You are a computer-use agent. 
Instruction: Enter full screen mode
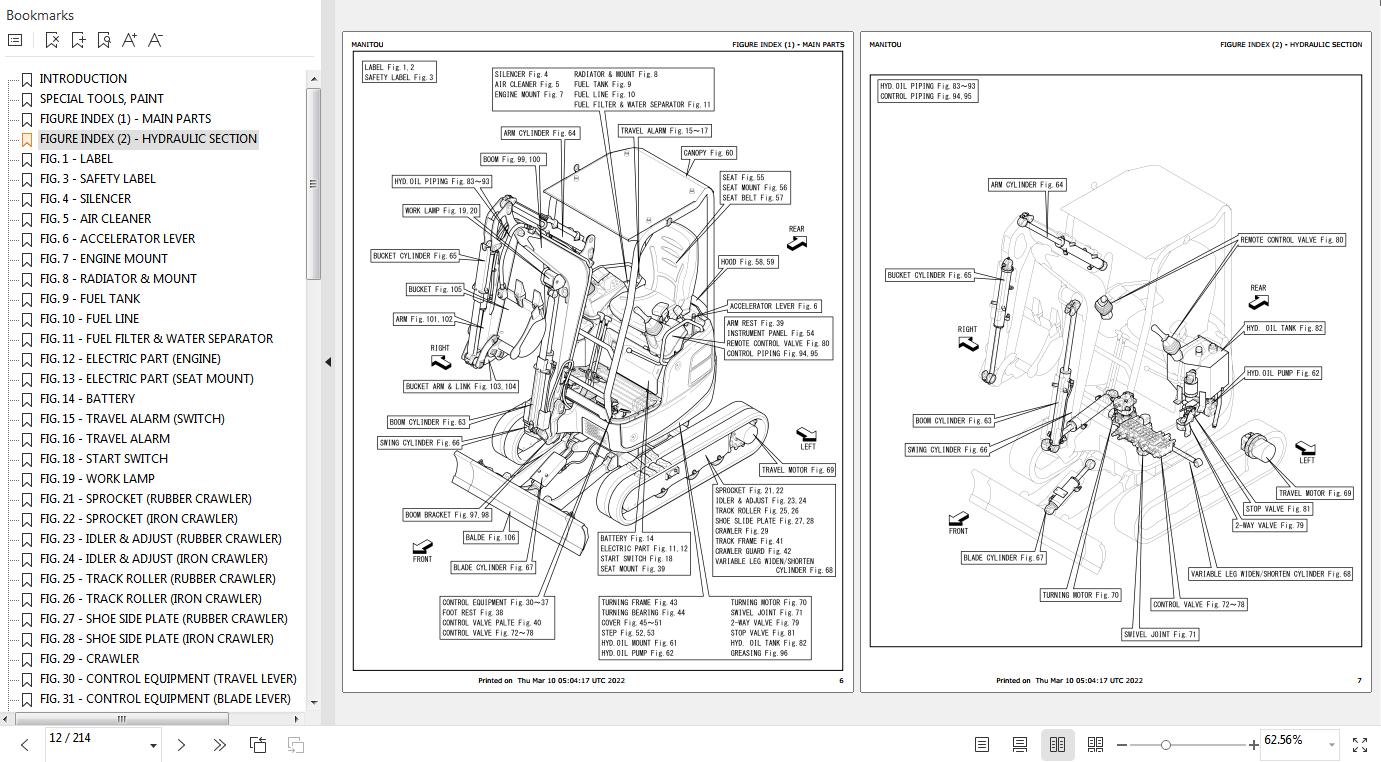pyautogui.click(x=1360, y=745)
